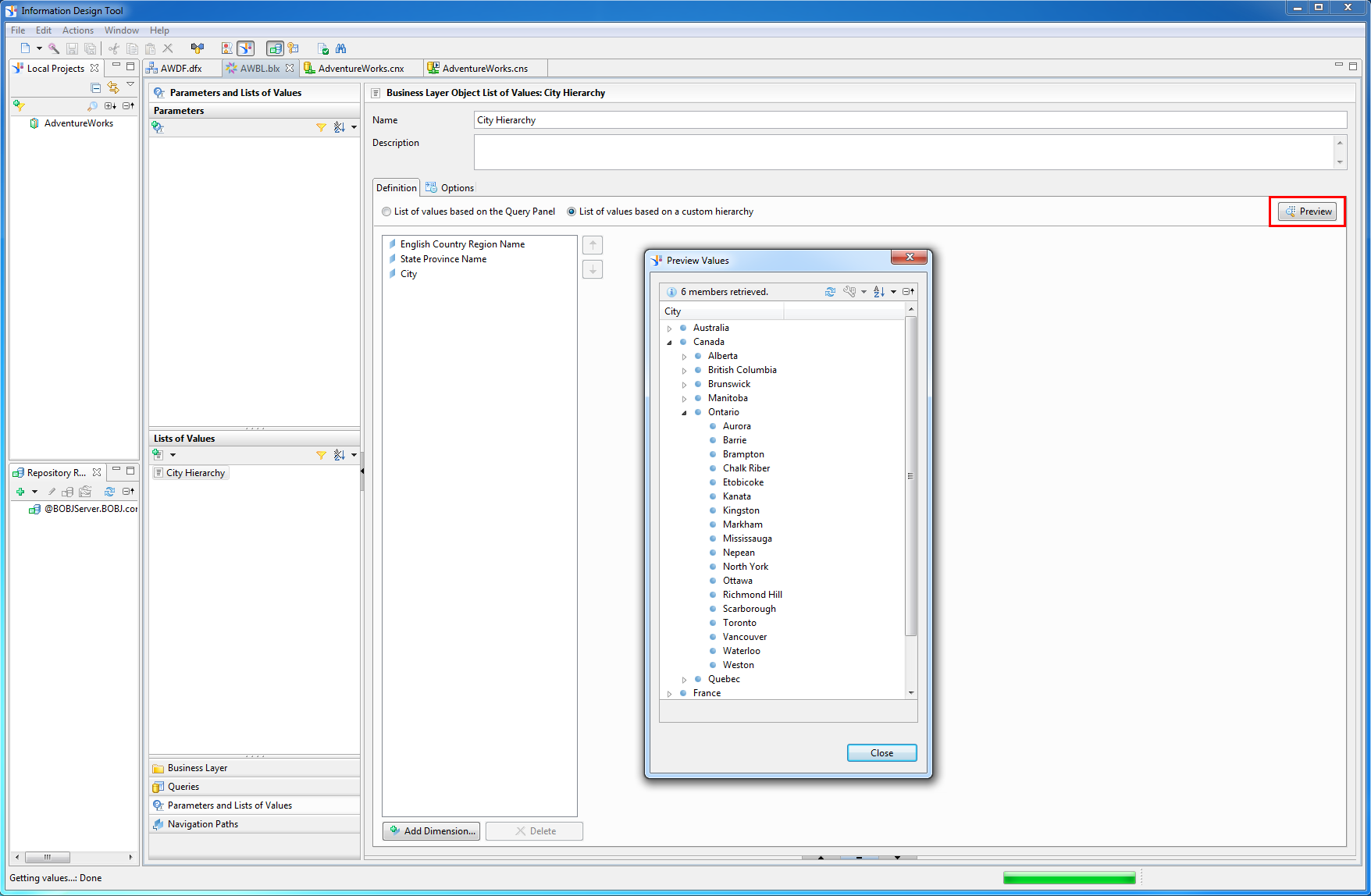Click the Insert List of Values icon
Screen dimensions: 1371x896
(158, 454)
